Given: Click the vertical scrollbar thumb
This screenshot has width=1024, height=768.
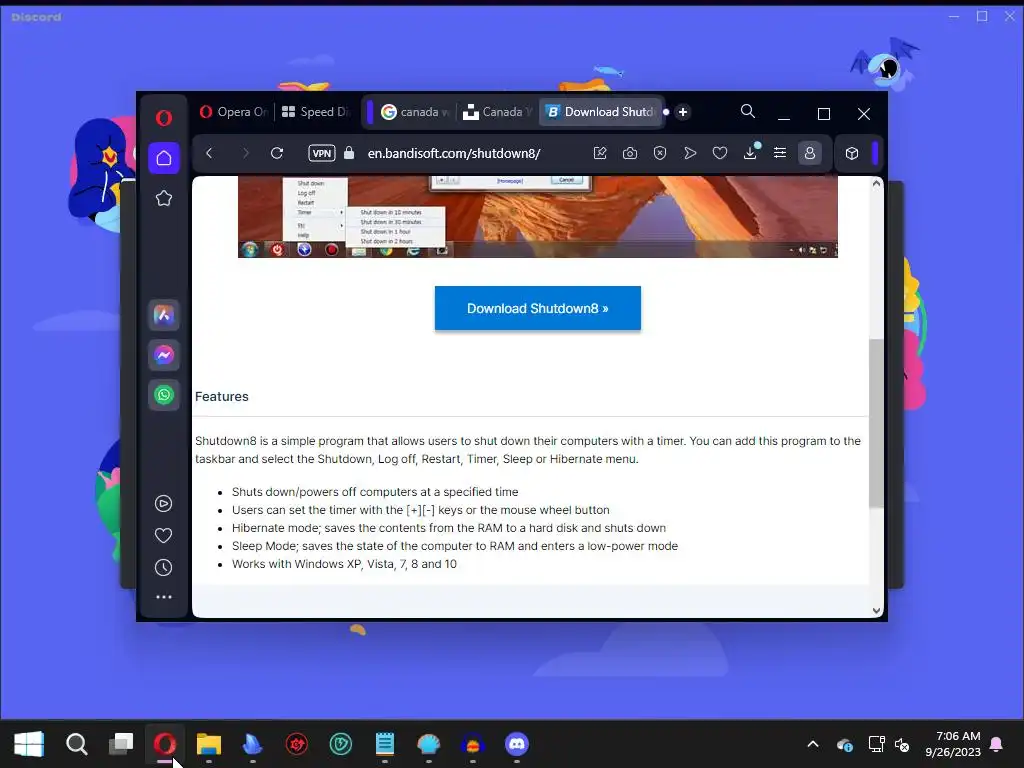Looking at the screenshot, I should 876,423.
